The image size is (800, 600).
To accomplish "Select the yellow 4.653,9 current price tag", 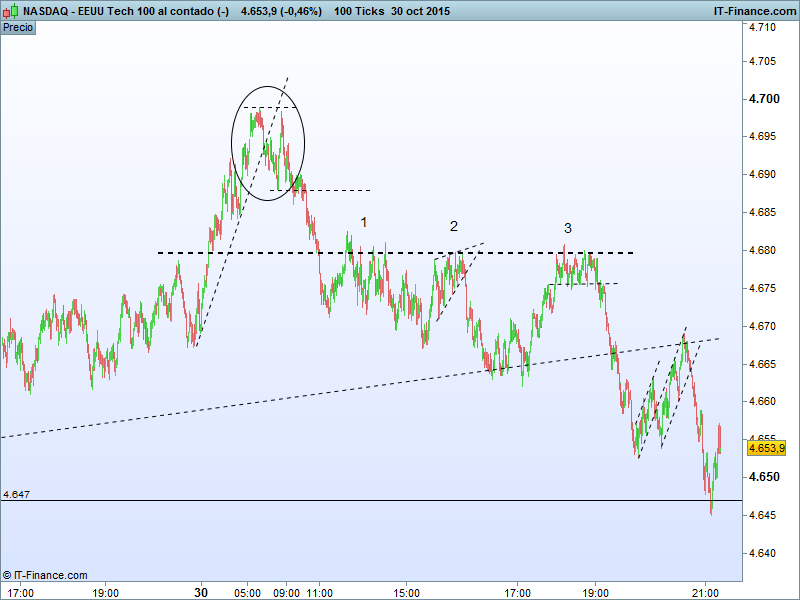I will [766, 448].
